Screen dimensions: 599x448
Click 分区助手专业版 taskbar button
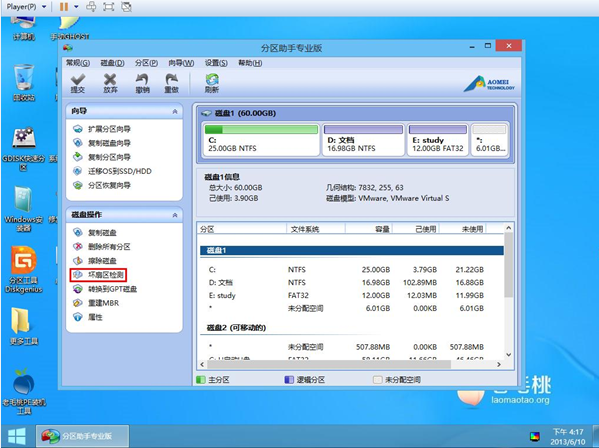[82, 436]
